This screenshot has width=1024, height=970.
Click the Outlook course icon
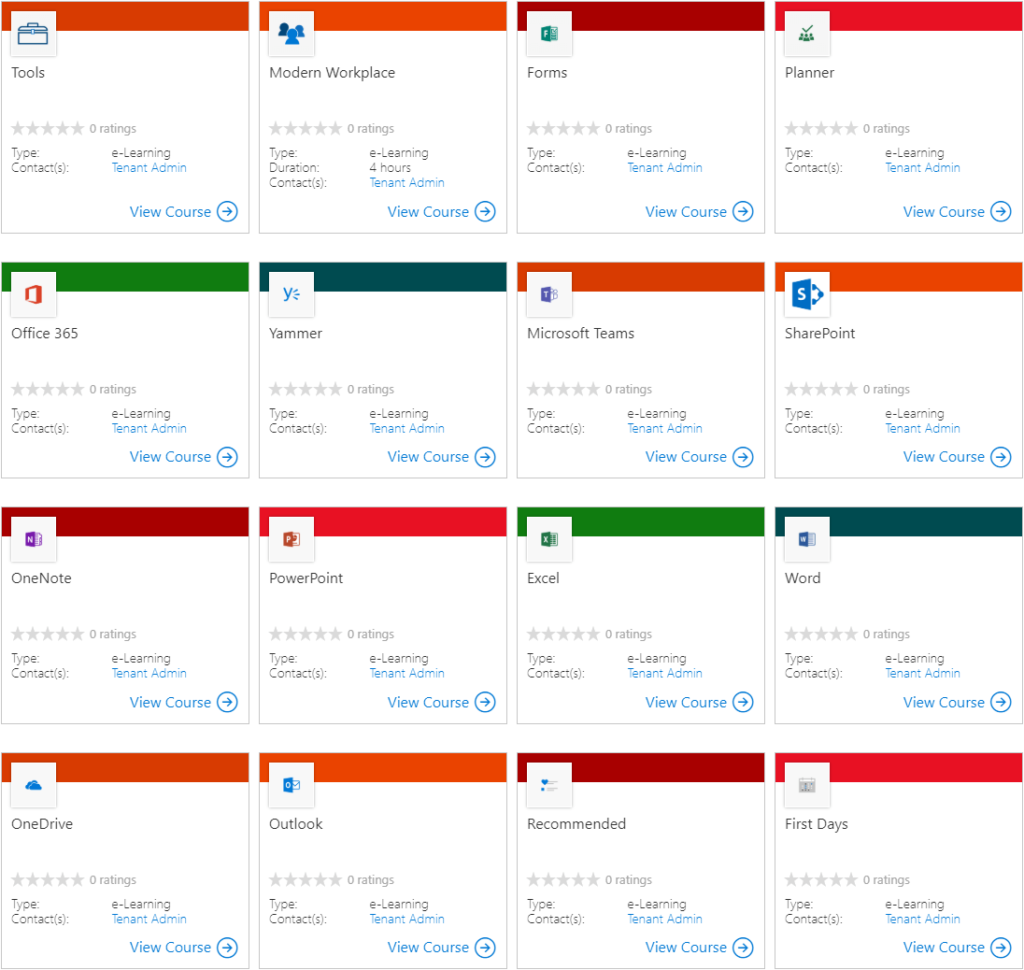(x=291, y=785)
